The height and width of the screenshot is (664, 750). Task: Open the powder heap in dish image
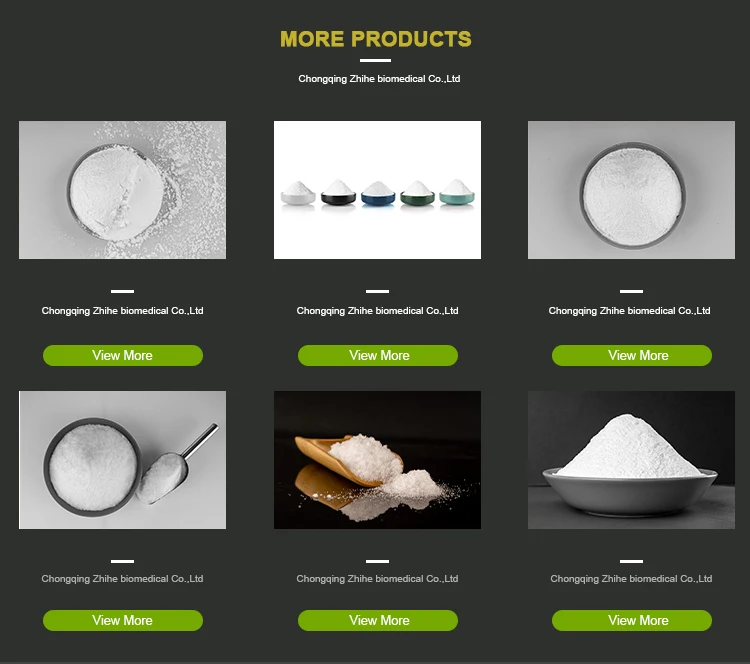click(631, 460)
